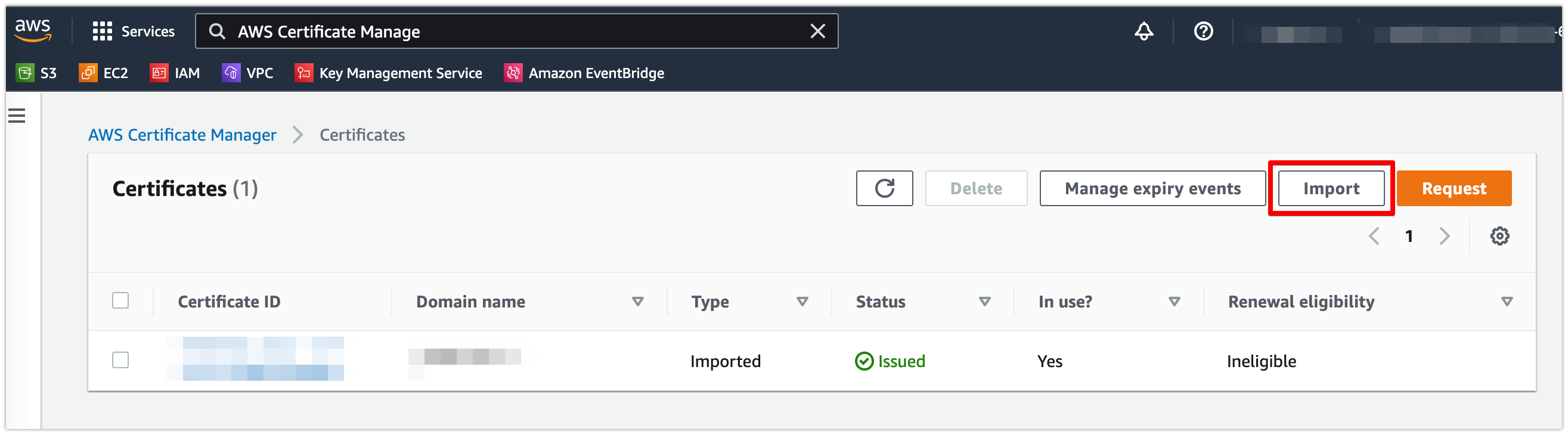Open IAM favorites label
Image resolution: width=1568 pixels, height=435 pixels.
point(187,74)
